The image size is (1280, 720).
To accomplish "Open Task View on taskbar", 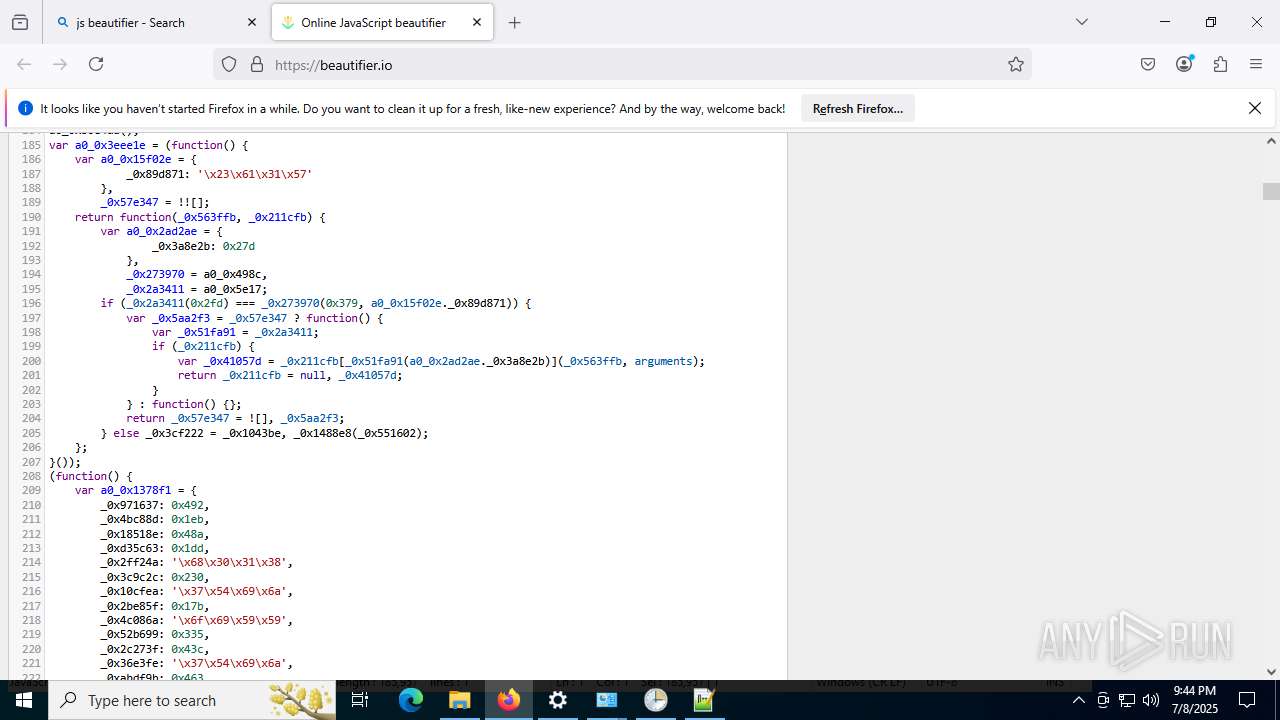I will pyautogui.click(x=360, y=700).
